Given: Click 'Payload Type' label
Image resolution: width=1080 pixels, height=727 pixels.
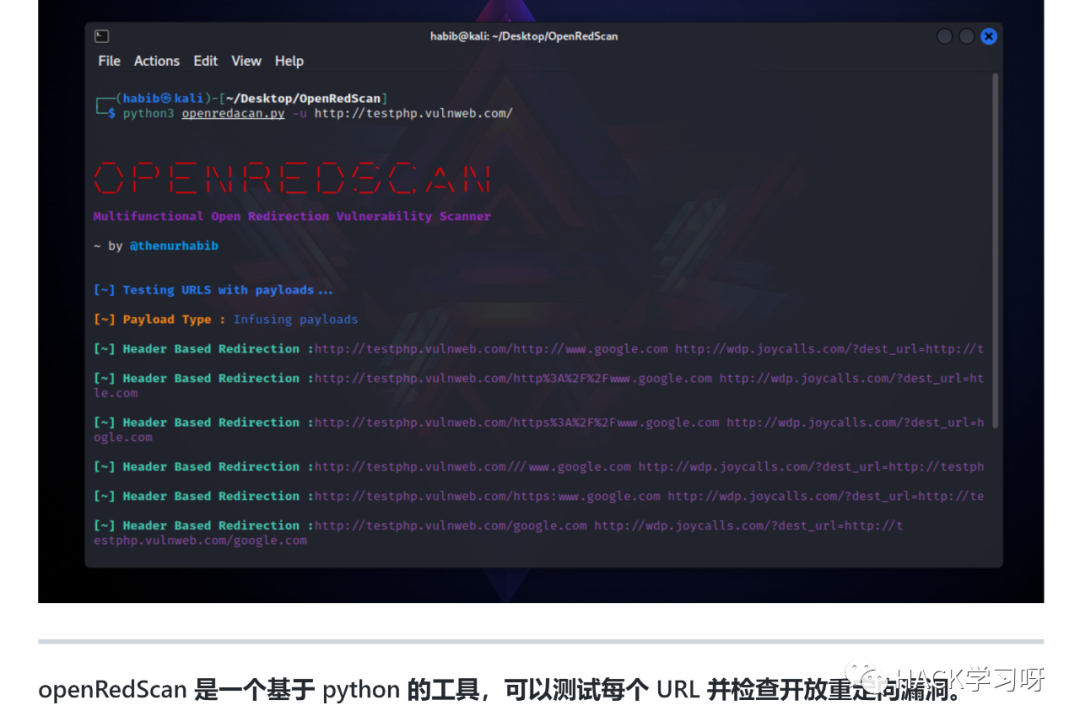Looking at the screenshot, I should click(x=167, y=320).
